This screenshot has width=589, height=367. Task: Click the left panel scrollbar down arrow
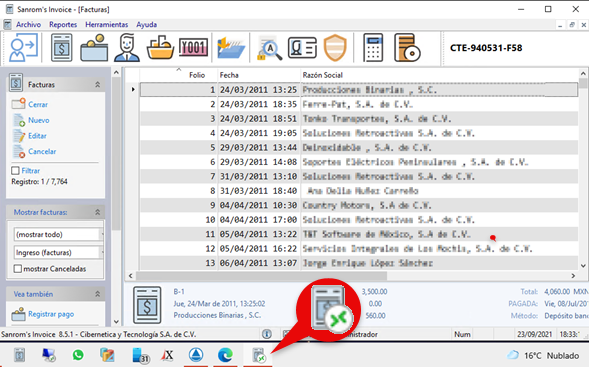(x=116, y=322)
